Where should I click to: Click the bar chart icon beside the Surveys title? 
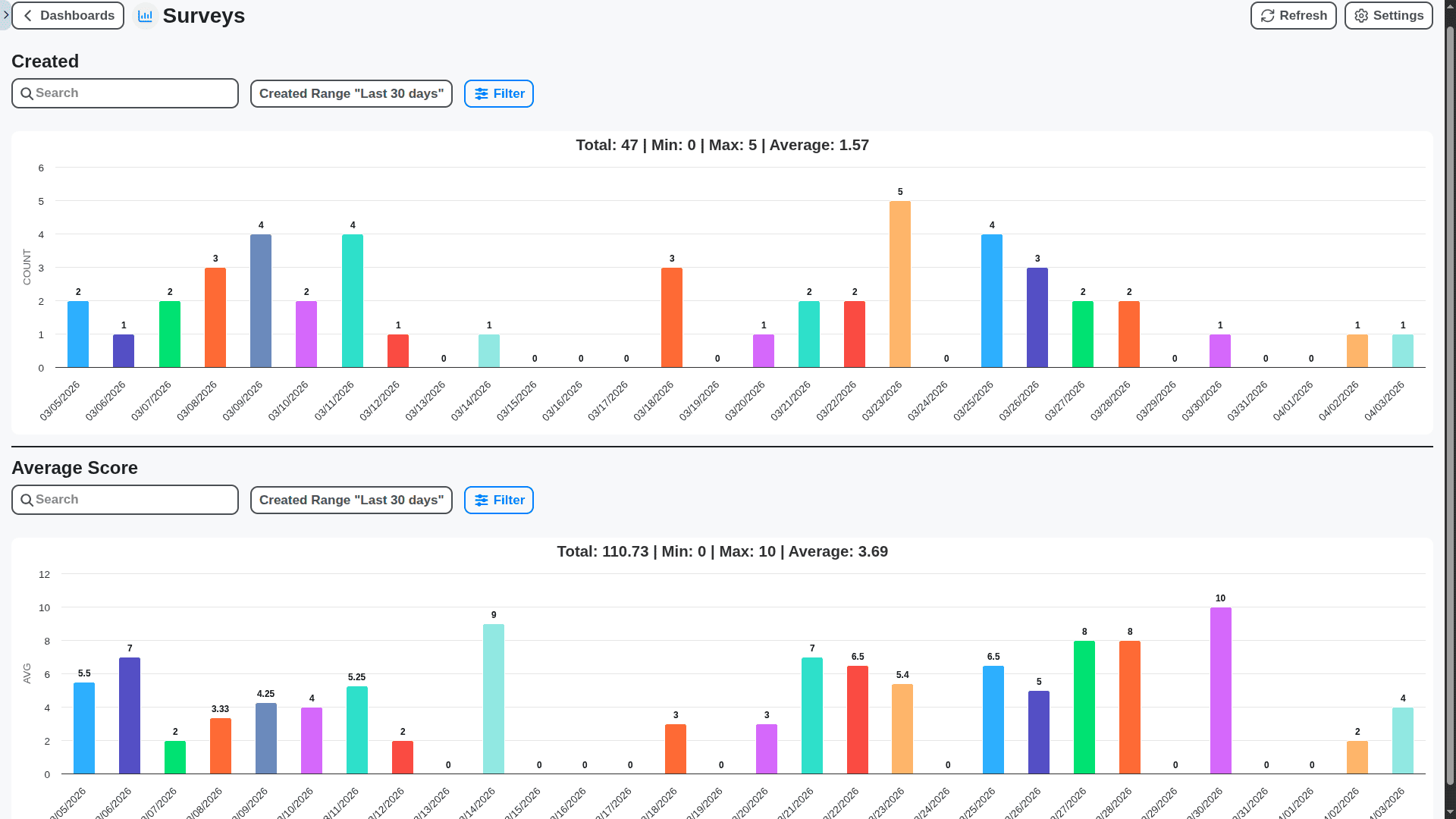click(x=145, y=15)
